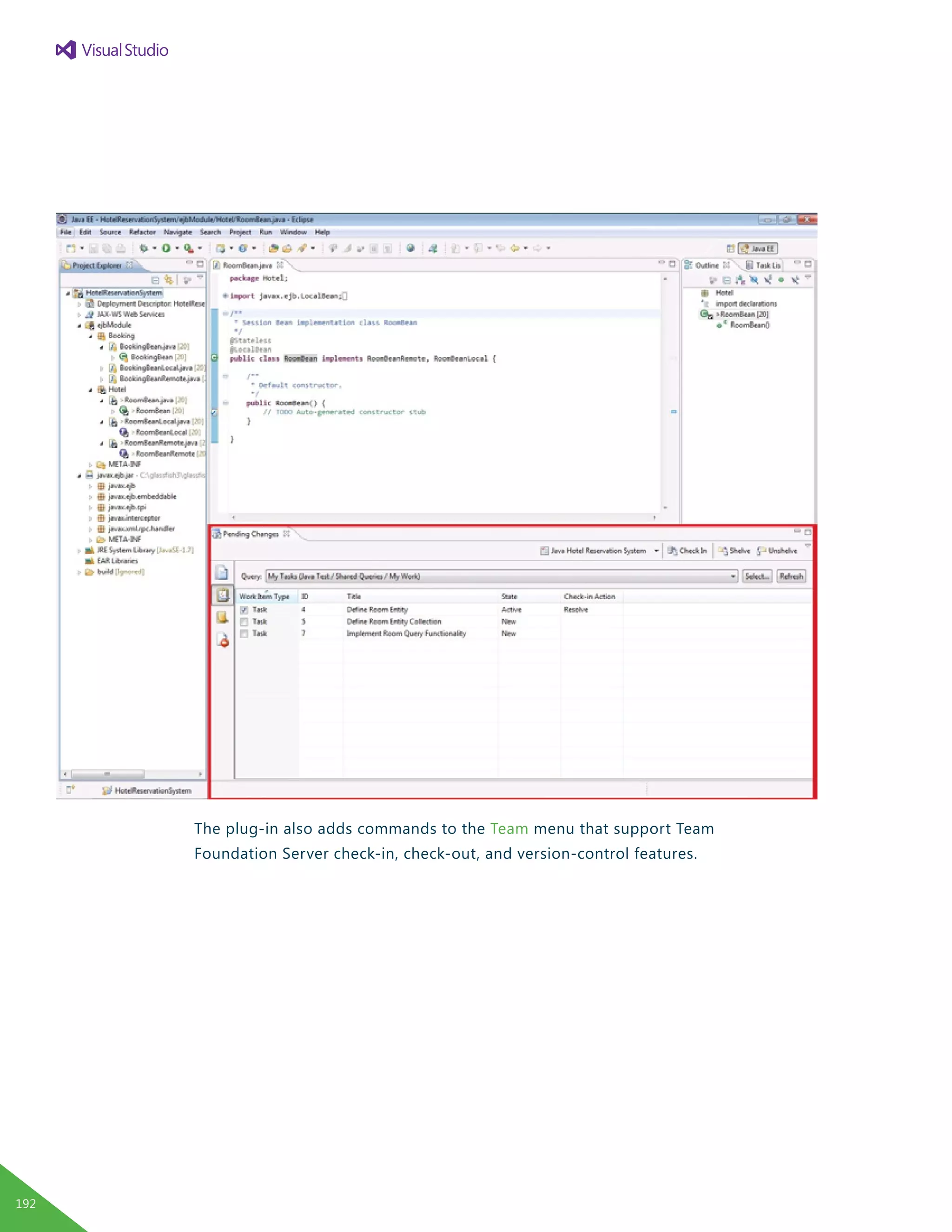Maximize the Pending Changes panel
The width and height of the screenshot is (952, 1232).
click(807, 532)
